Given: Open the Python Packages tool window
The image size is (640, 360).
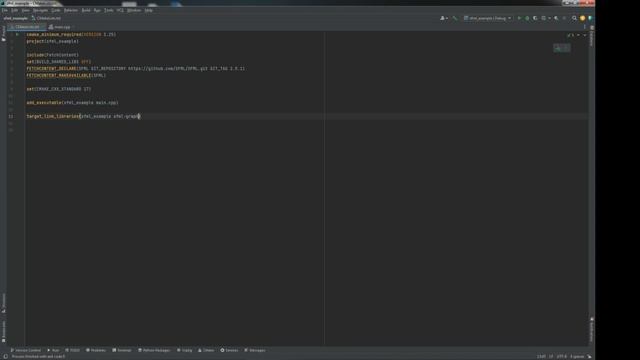Looking at the screenshot, I should pos(154,350).
